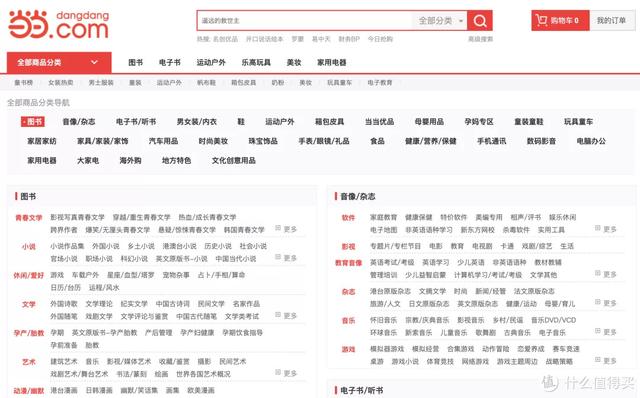This screenshot has width=640, height=398.
Task: Click the magnifier search button
Action: point(480,20)
